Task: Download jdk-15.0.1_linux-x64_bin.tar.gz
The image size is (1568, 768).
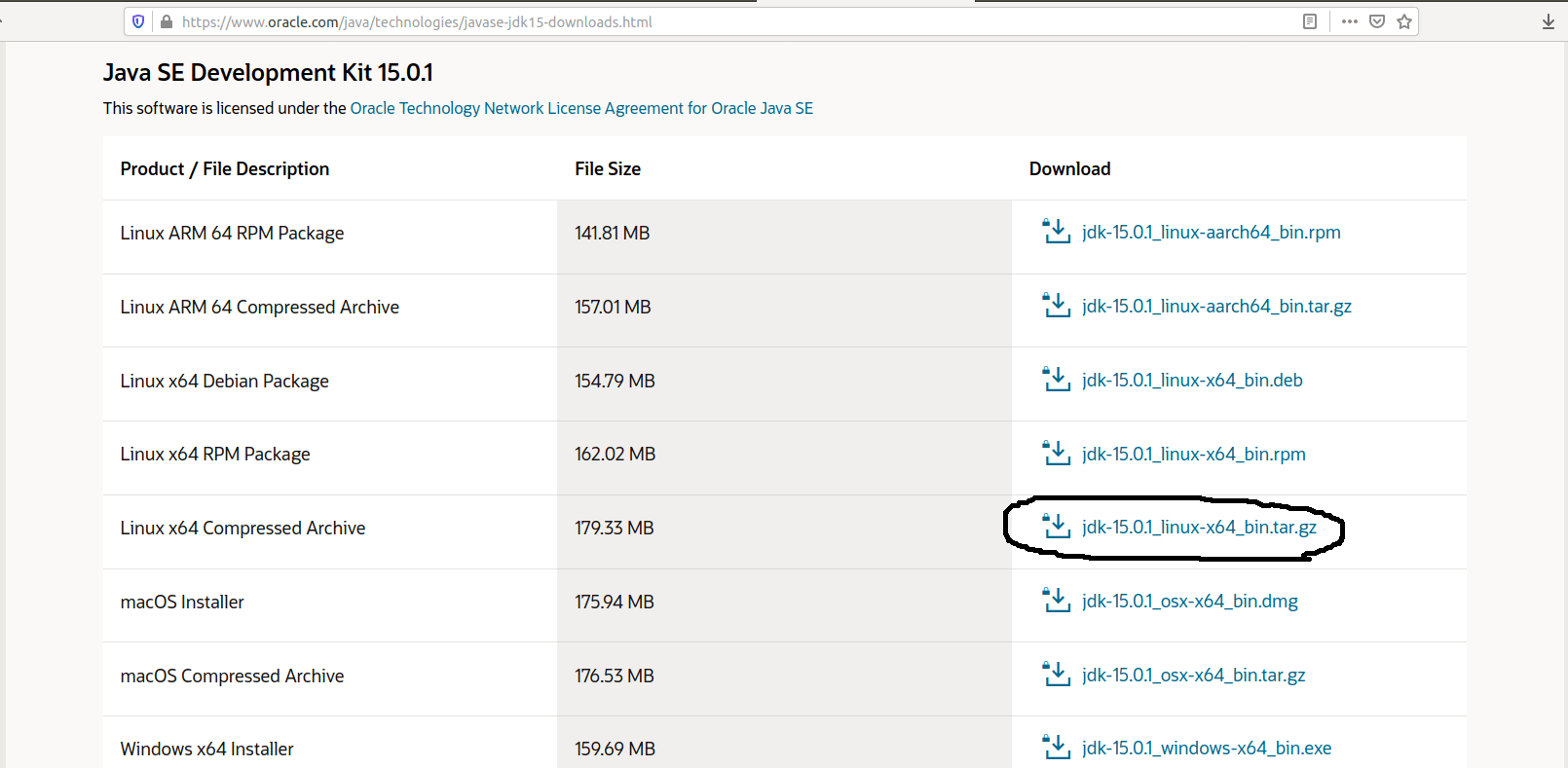Action: 1199,527
